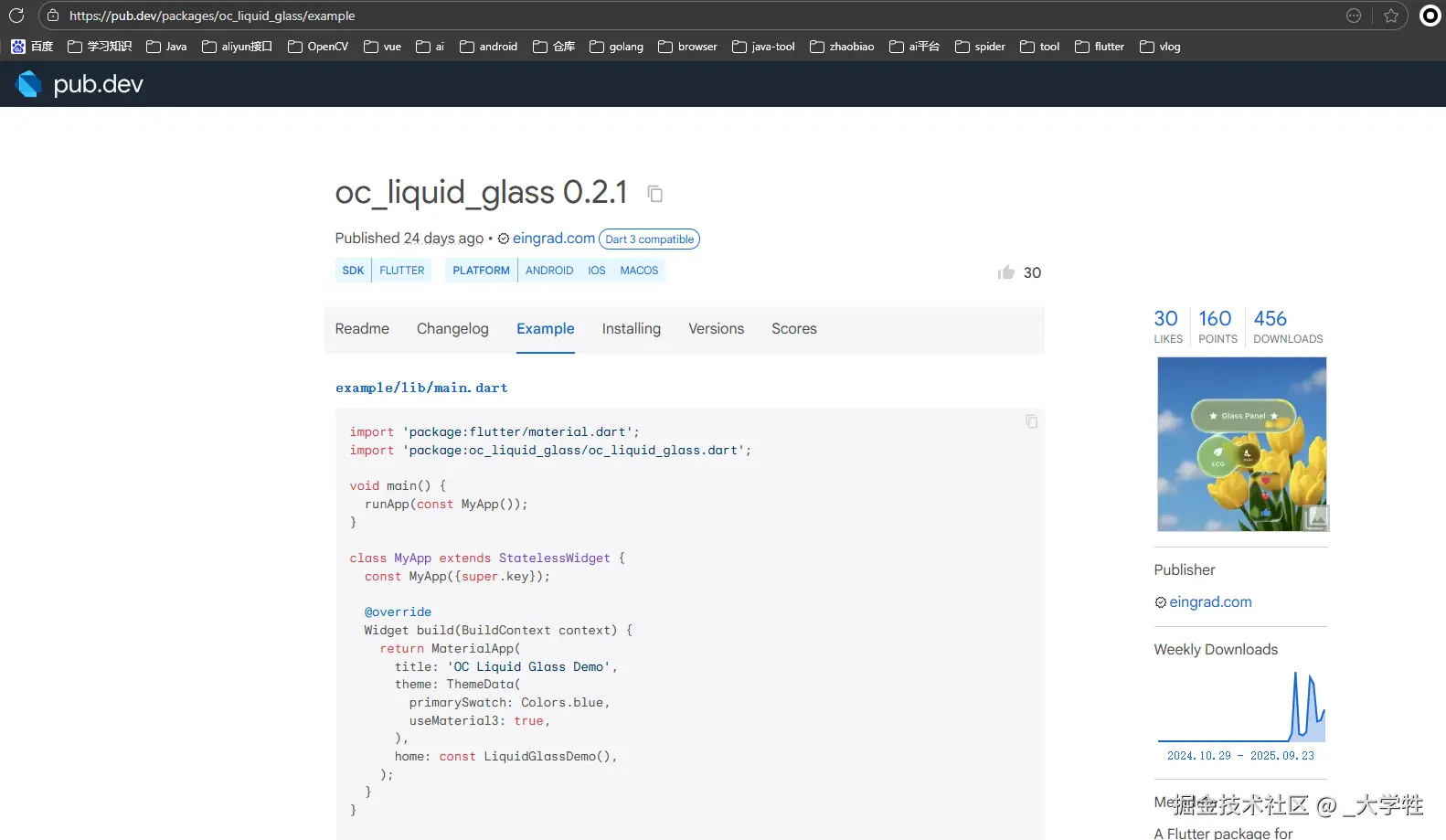Copy example code with the code-block copy icon
Image resolution: width=1446 pixels, height=840 pixels.
coord(1031,421)
